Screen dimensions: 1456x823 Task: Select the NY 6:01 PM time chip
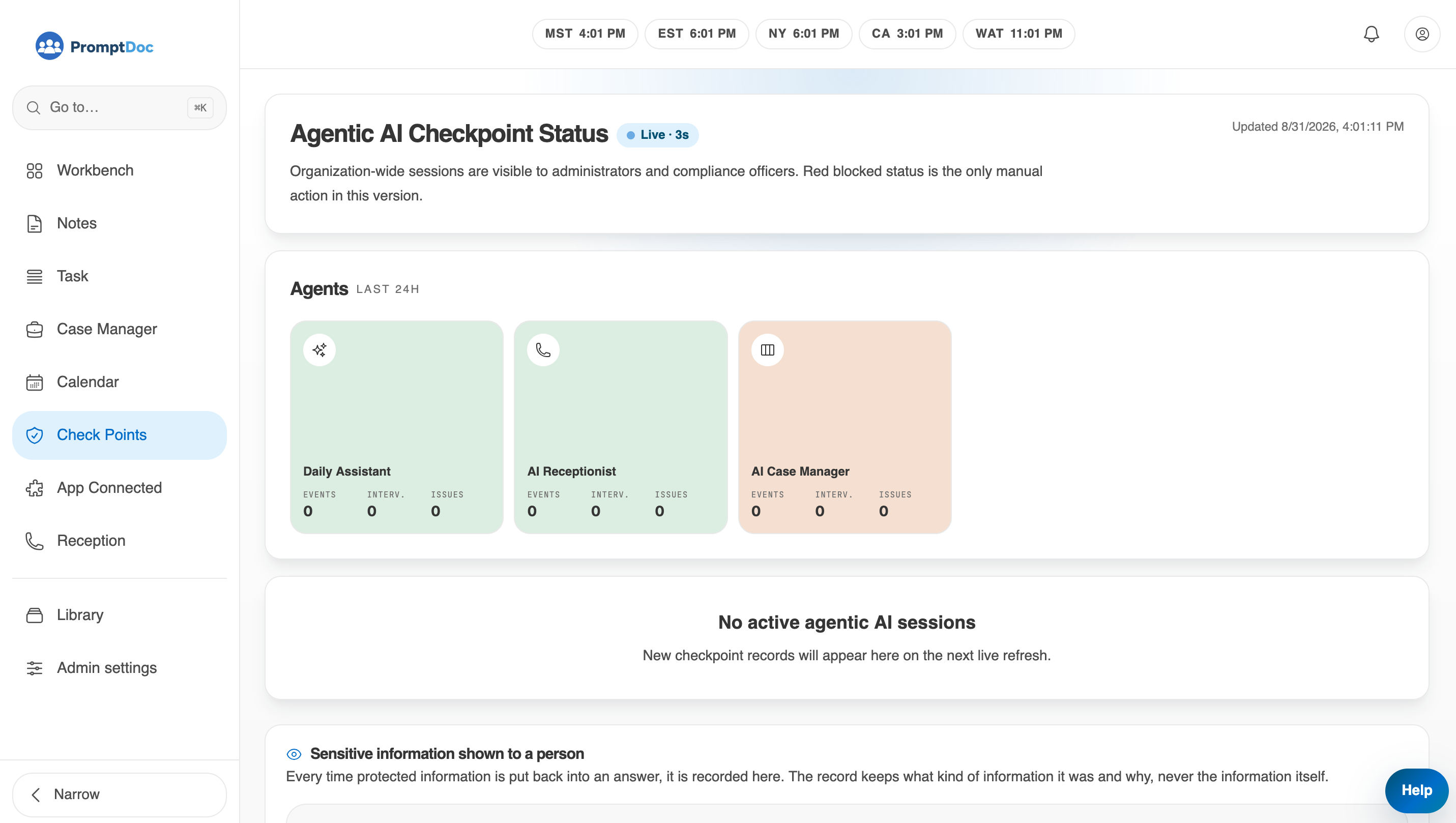point(803,34)
